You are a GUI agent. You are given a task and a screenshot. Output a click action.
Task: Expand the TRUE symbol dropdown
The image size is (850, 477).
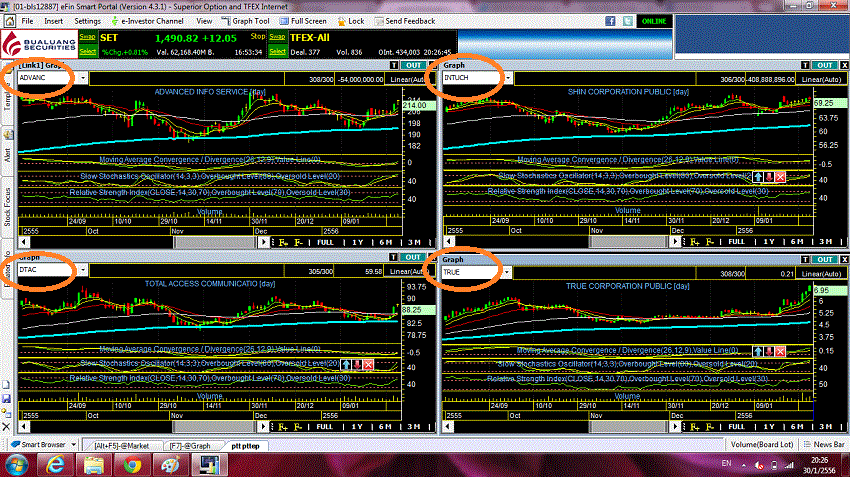click(506, 272)
